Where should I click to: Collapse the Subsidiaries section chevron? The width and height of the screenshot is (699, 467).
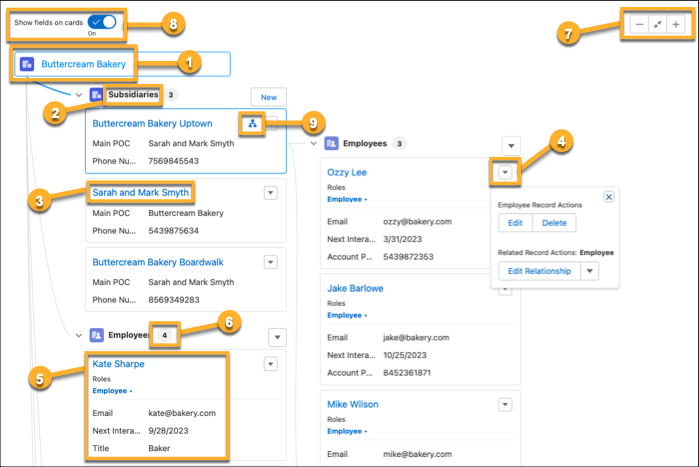(78, 95)
